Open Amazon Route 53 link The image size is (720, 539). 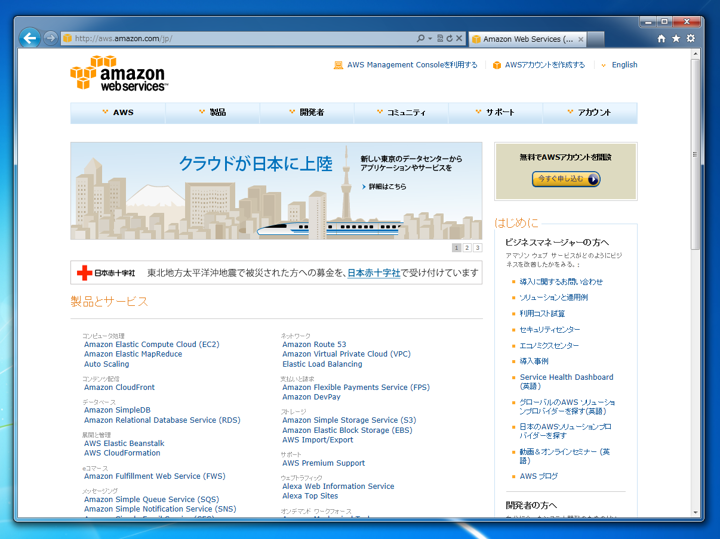pyautogui.click(x=315, y=344)
